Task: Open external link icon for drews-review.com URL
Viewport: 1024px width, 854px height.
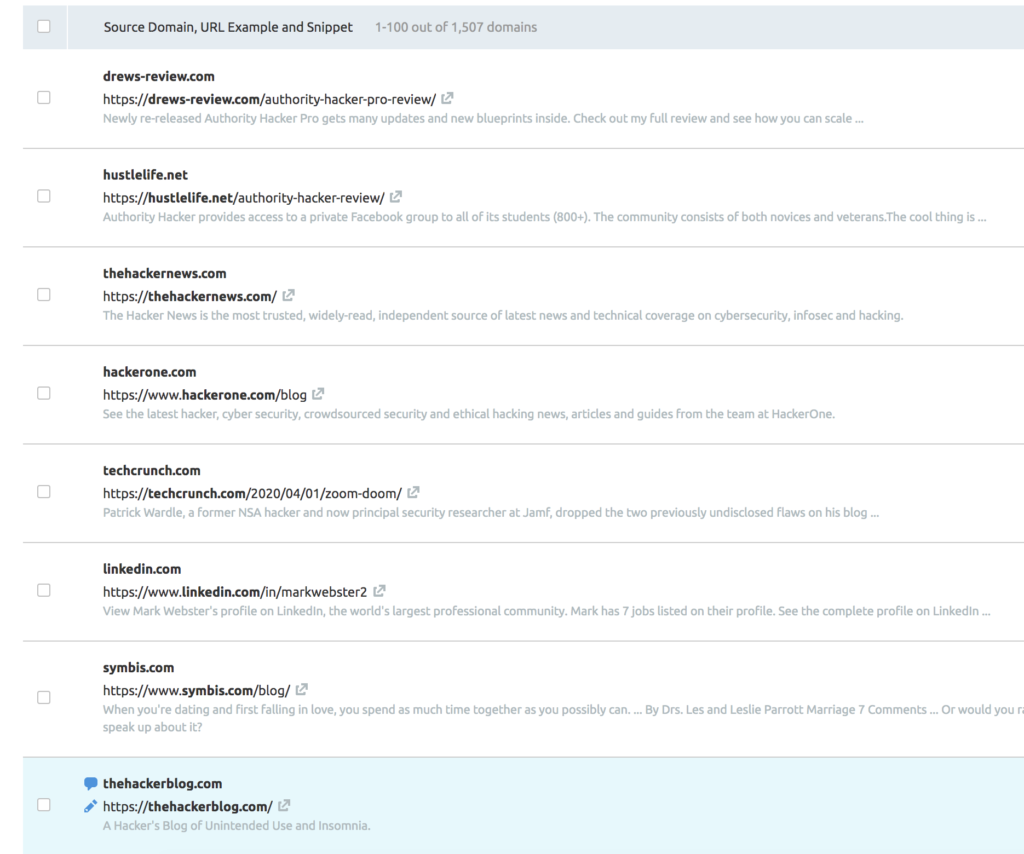Action: click(x=447, y=99)
